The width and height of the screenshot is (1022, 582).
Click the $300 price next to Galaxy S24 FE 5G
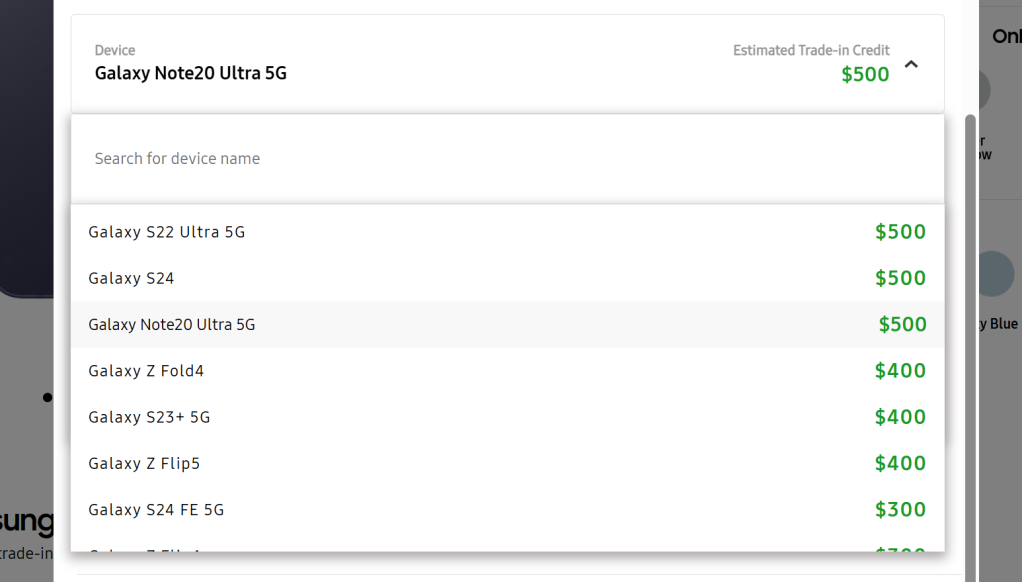(900, 510)
